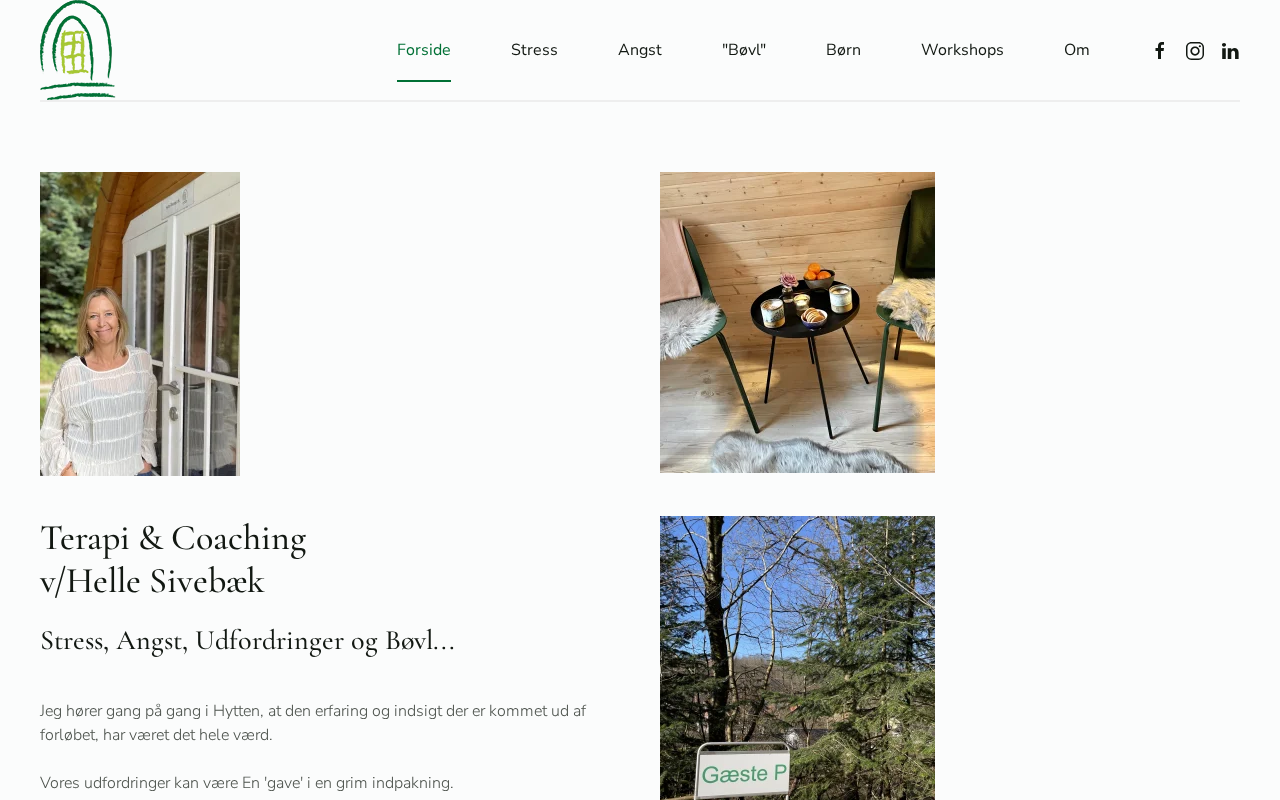Open the table and chairs photo
This screenshot has width=1280, height=800.
pos(797,322)
